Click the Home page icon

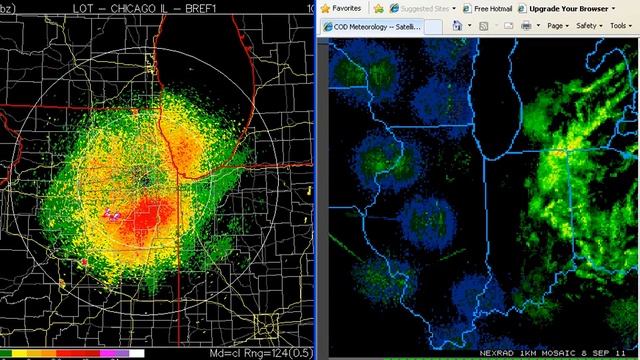[458, 26]
